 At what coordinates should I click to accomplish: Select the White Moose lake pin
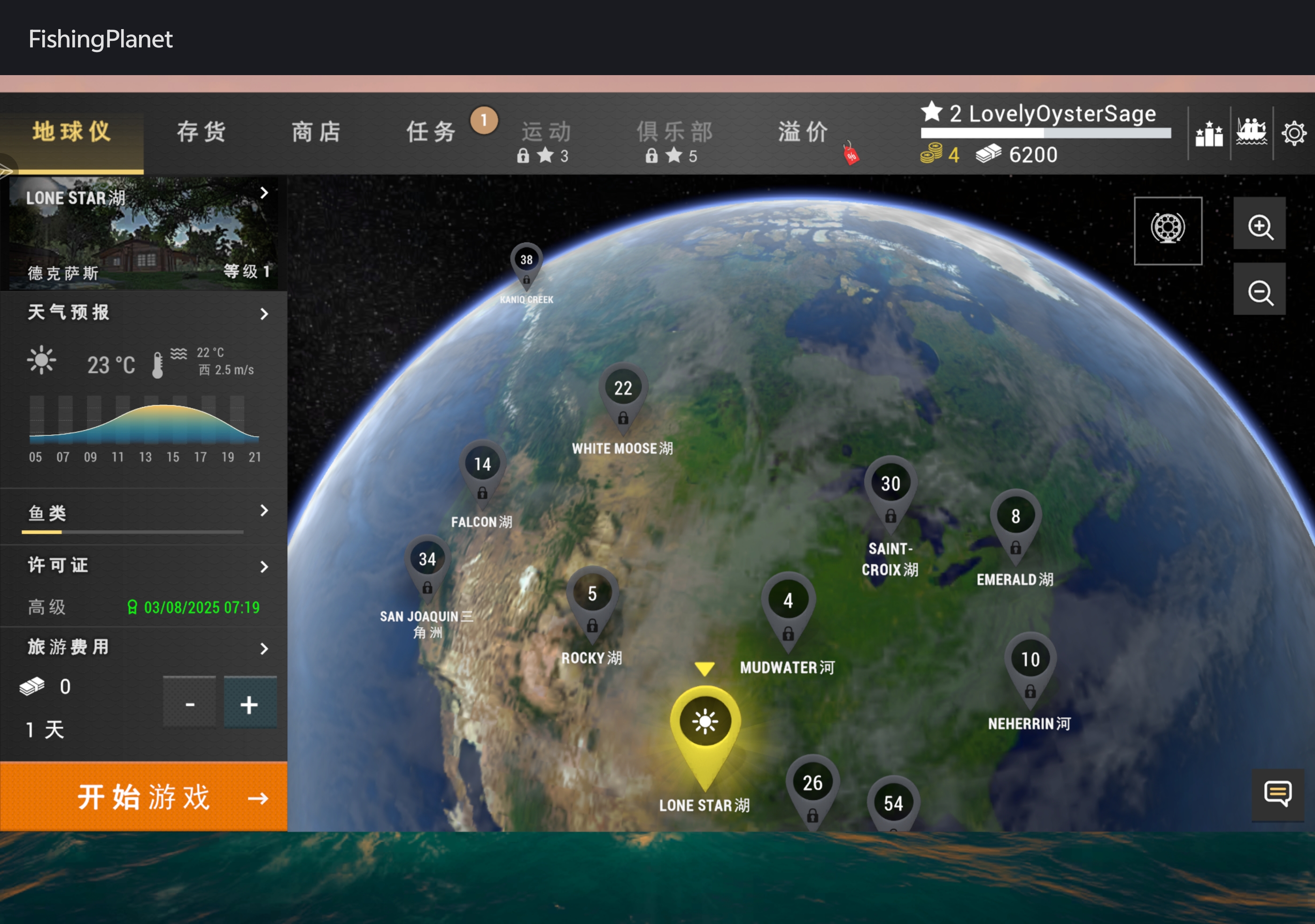click(623, 400)
